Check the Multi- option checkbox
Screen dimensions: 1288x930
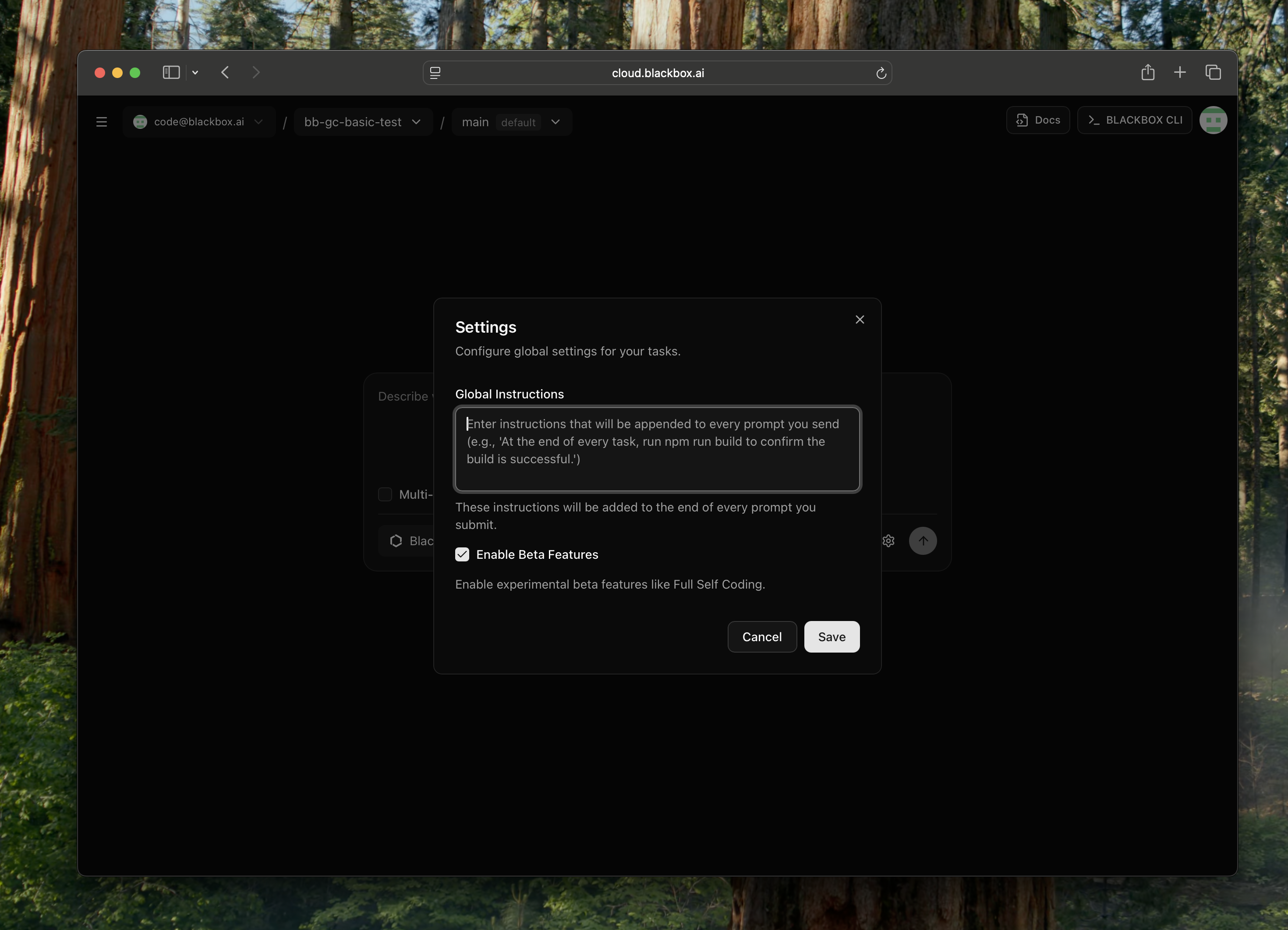pos(385,494)
